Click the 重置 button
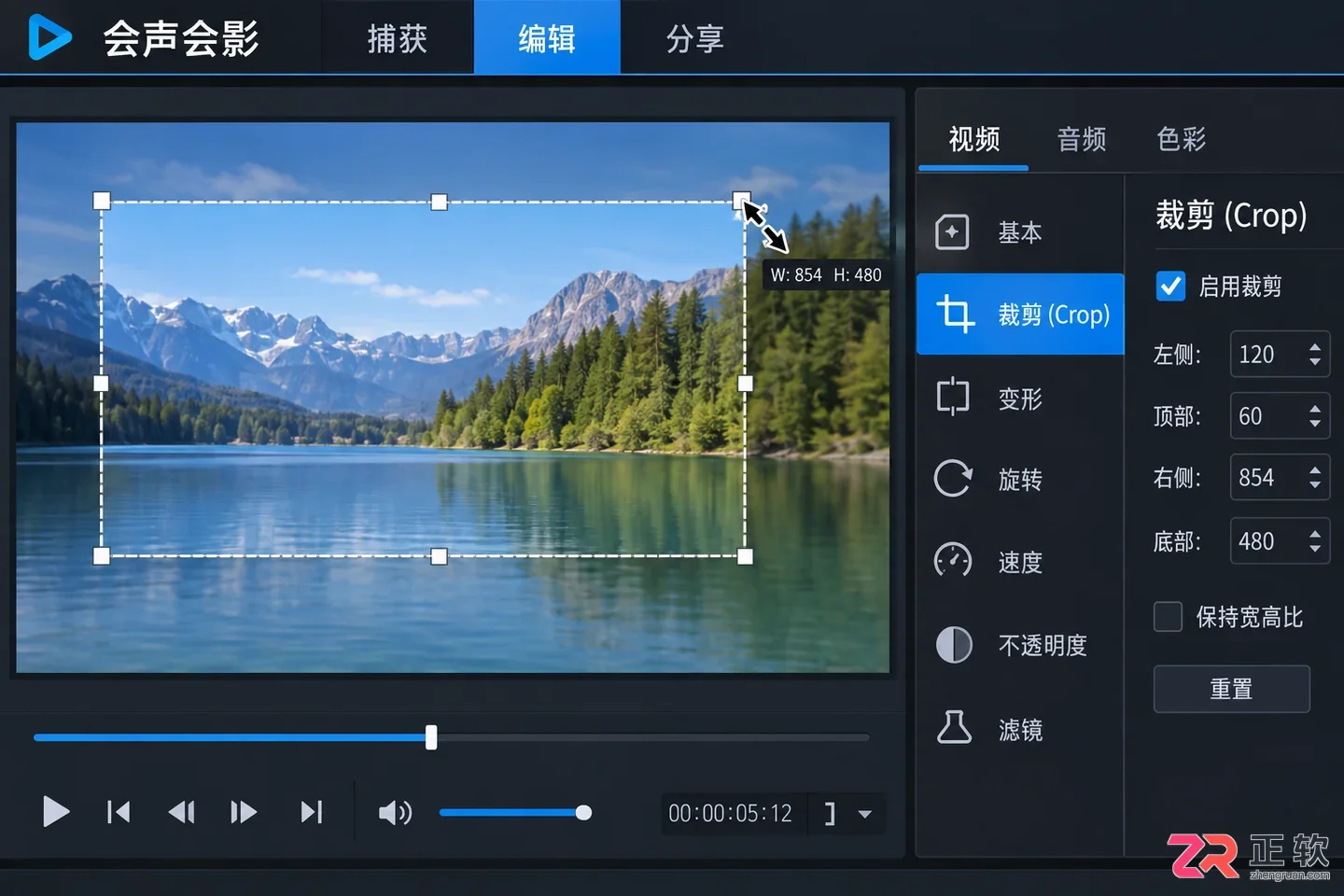This screenshot has height=896, width=1344. coord(1232,689)
